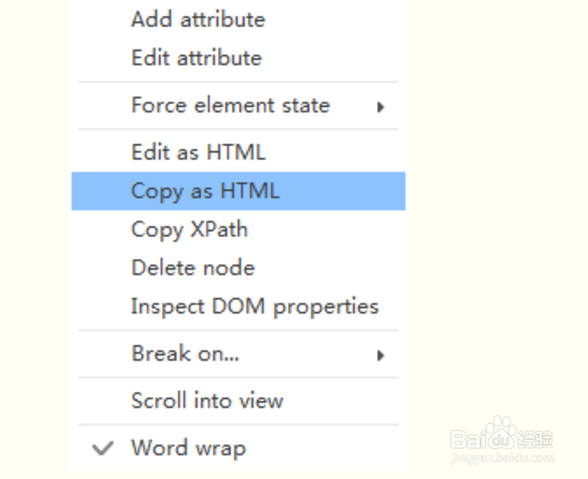
Task: Click the highlighted Copy as HTML item
Action: point(238,191)
